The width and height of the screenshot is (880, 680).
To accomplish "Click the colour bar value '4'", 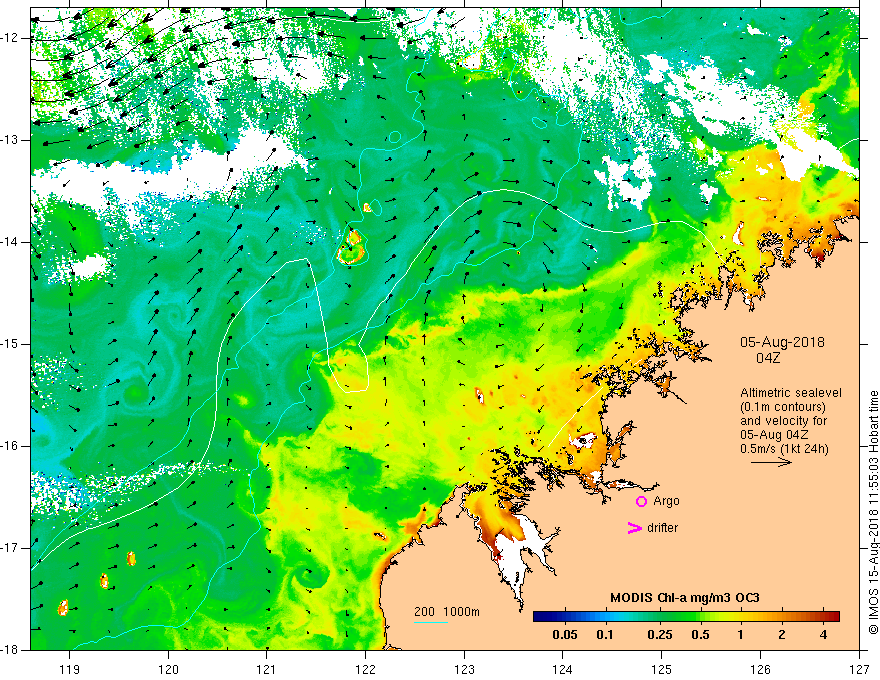I will 823,635.
